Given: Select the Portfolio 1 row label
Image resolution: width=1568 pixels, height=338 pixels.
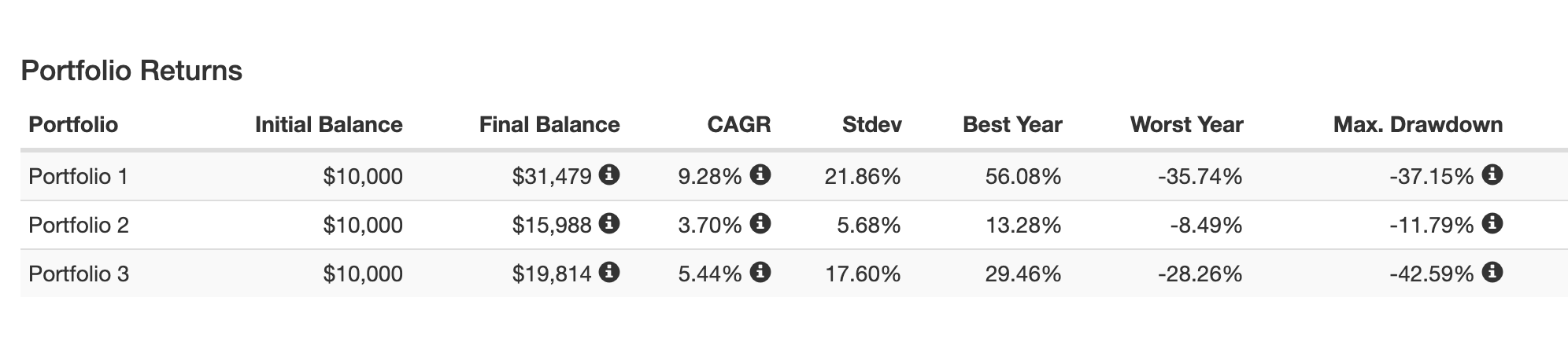Looking at the screenshot, I should click(78, 177).
